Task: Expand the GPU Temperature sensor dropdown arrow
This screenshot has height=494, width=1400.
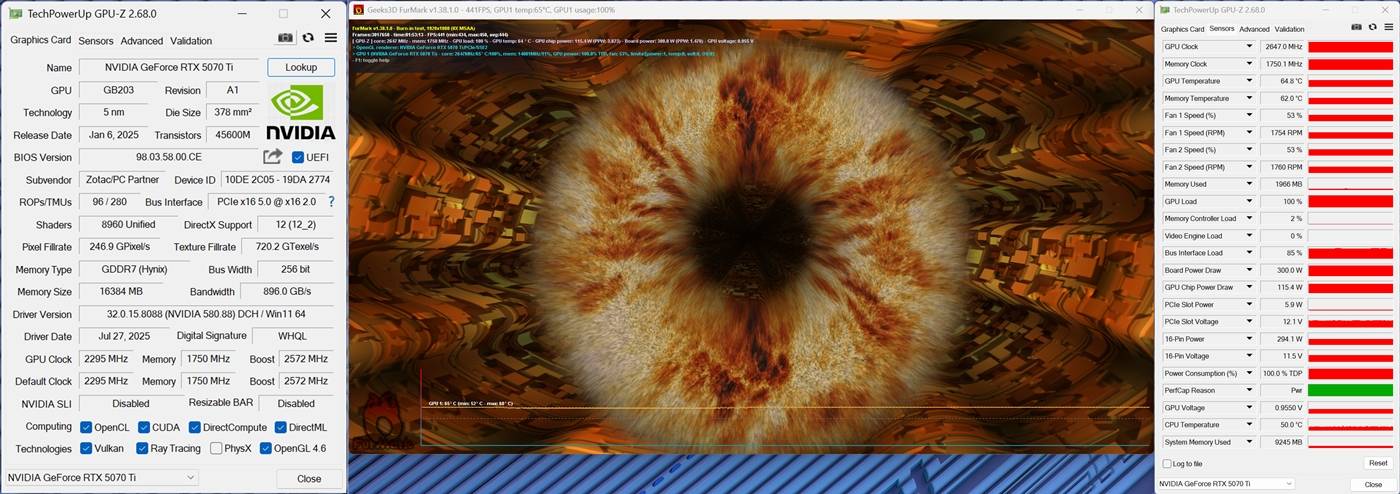Action: (1248, 81)
